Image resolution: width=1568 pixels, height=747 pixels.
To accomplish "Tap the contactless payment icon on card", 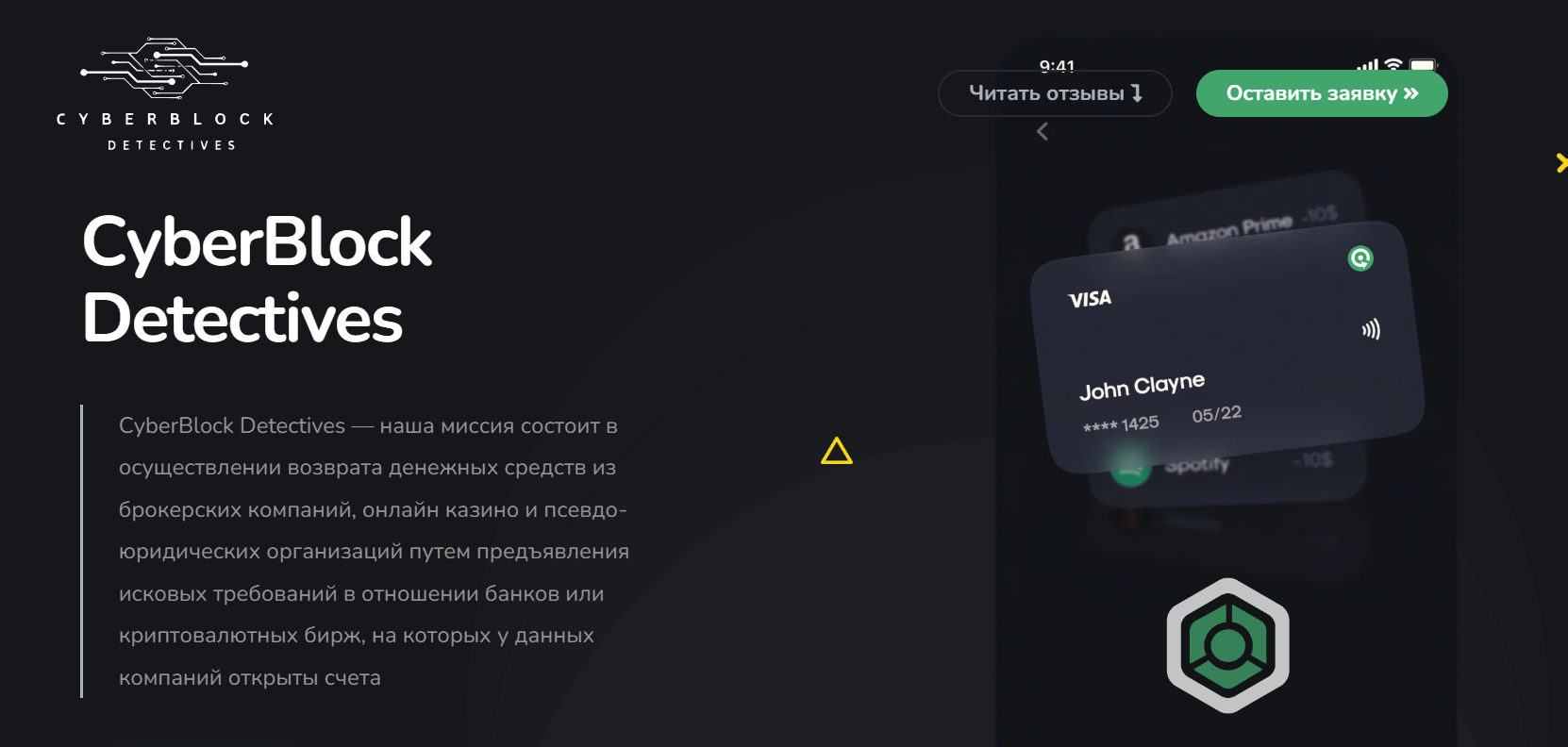I will click(1371, 329).
